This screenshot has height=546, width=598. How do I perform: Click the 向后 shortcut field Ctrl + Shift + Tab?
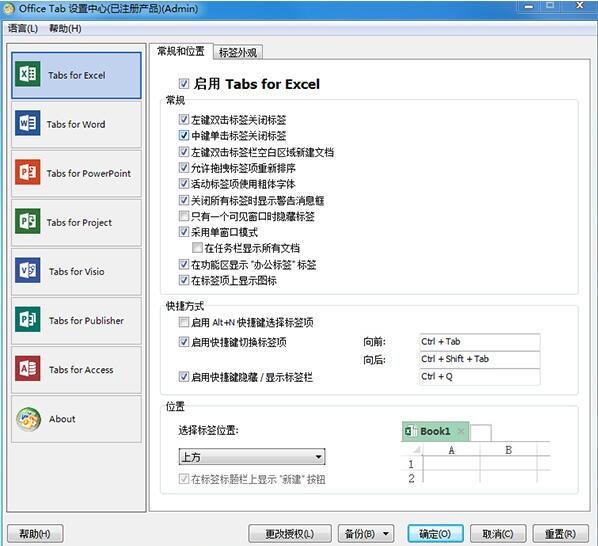point(480,359)
